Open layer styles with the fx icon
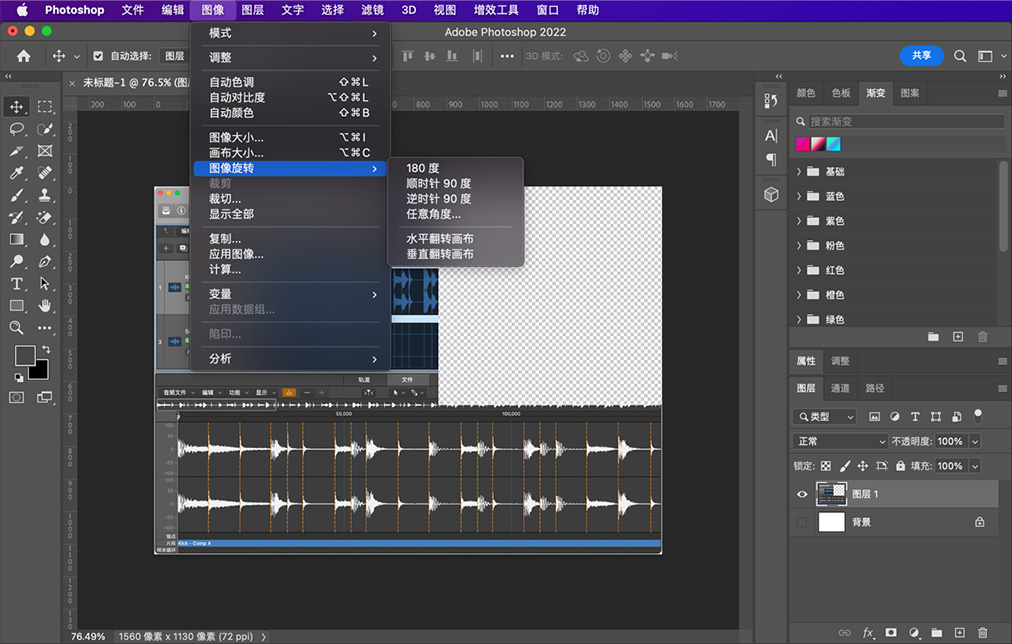This screenshot has width=1012, height=644. 869,632
